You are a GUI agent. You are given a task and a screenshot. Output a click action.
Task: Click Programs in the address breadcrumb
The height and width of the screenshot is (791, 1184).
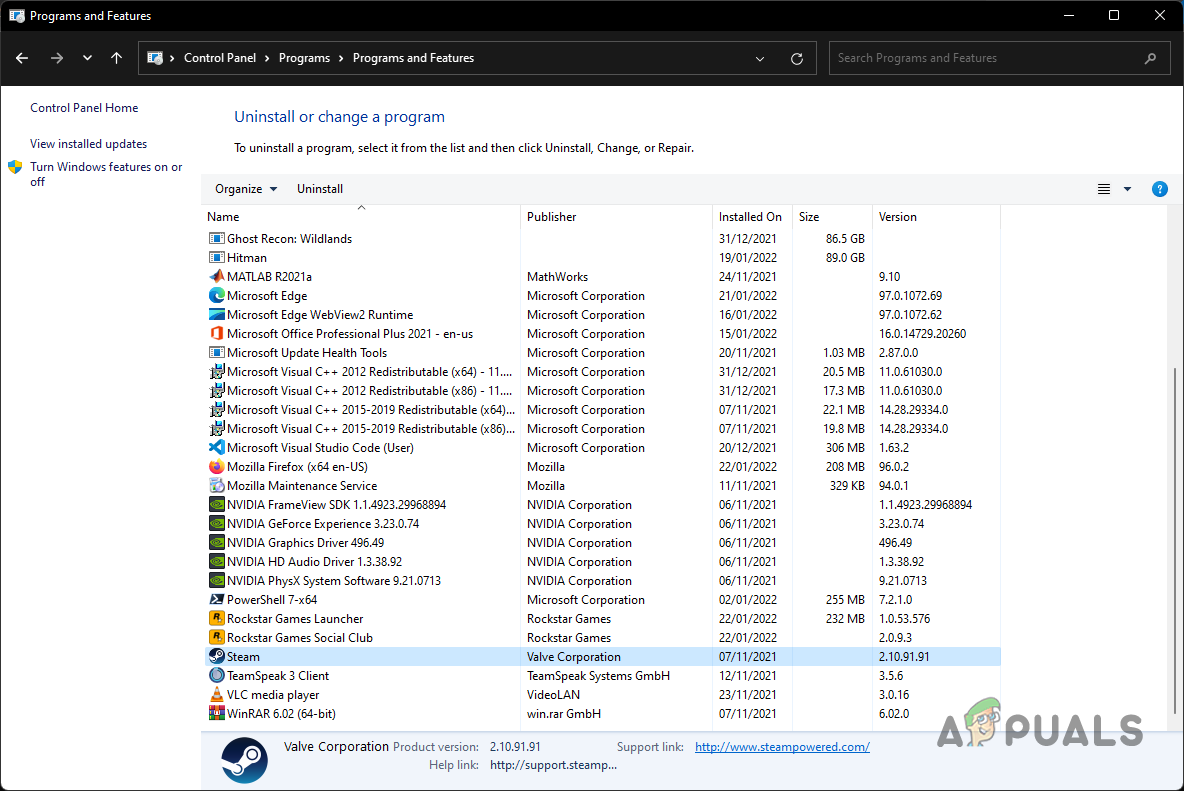click(x=304, y=58)
